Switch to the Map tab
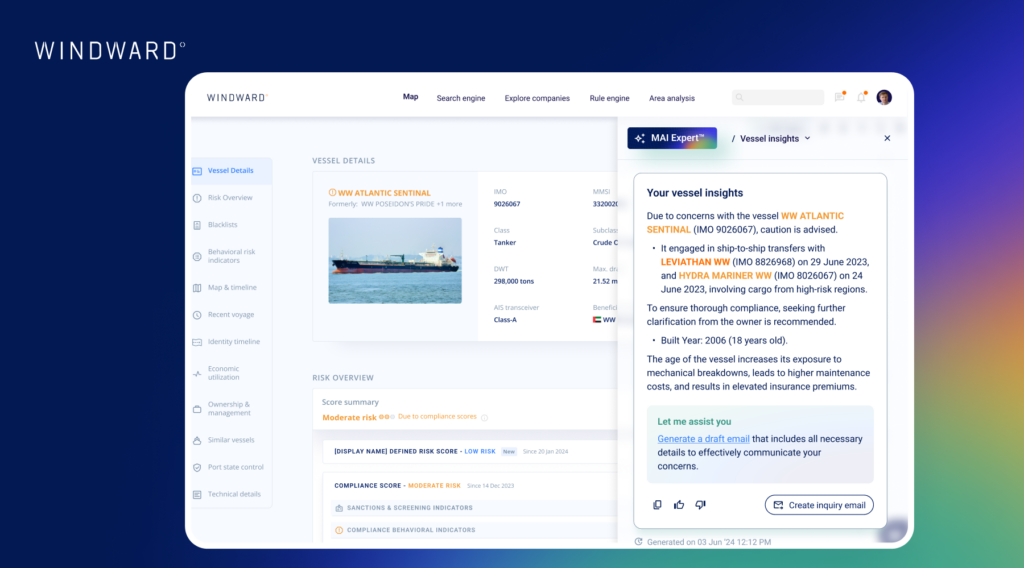1024x568 pixels. (410, 97)
